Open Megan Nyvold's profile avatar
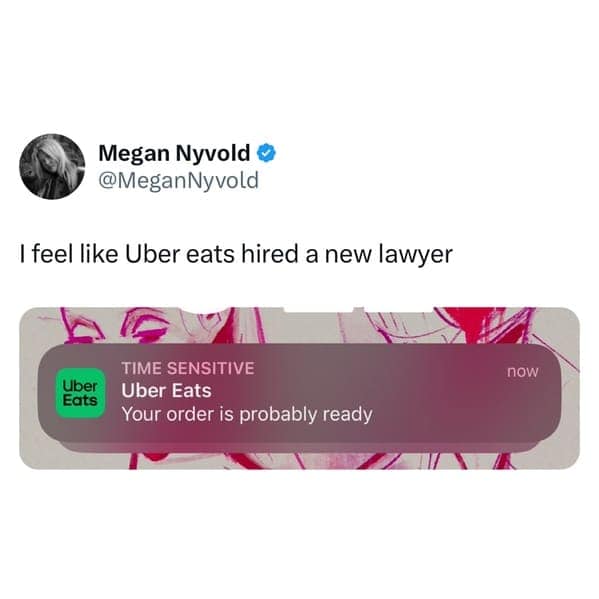The width and height of the screenshot is (599, 599). coord(52,167)
